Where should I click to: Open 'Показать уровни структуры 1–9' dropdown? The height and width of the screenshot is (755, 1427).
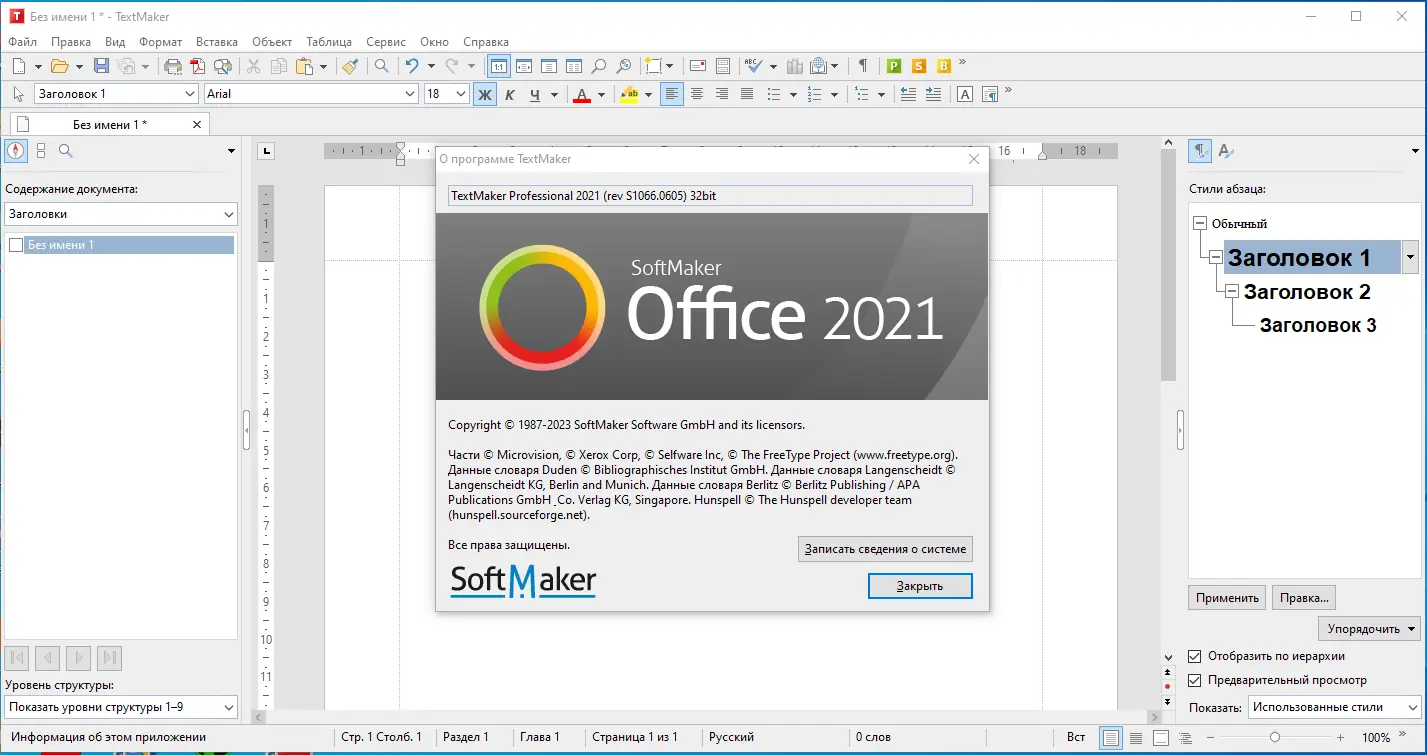[x=121, y=707]
